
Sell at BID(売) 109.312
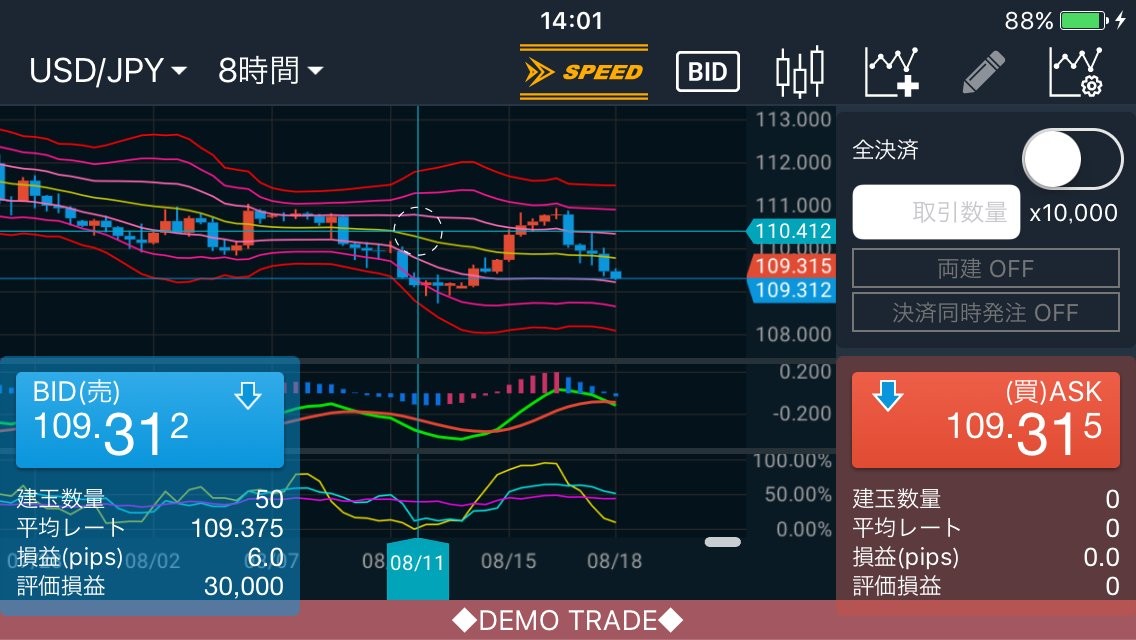[150, 420]
